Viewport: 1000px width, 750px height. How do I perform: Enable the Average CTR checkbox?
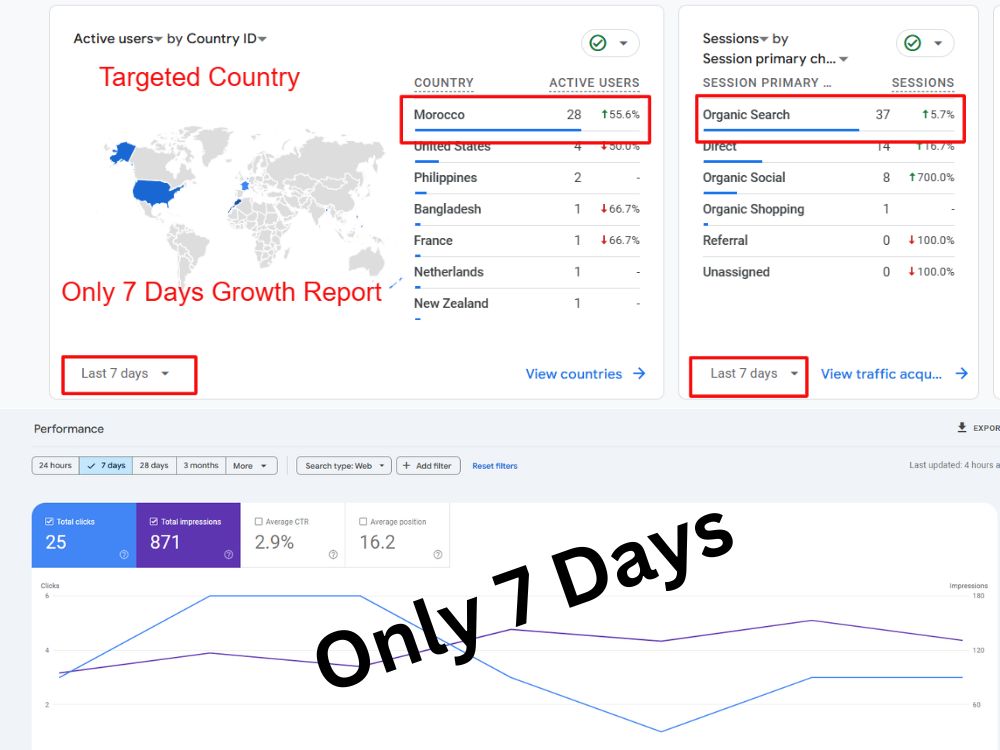tap(258, 522)
